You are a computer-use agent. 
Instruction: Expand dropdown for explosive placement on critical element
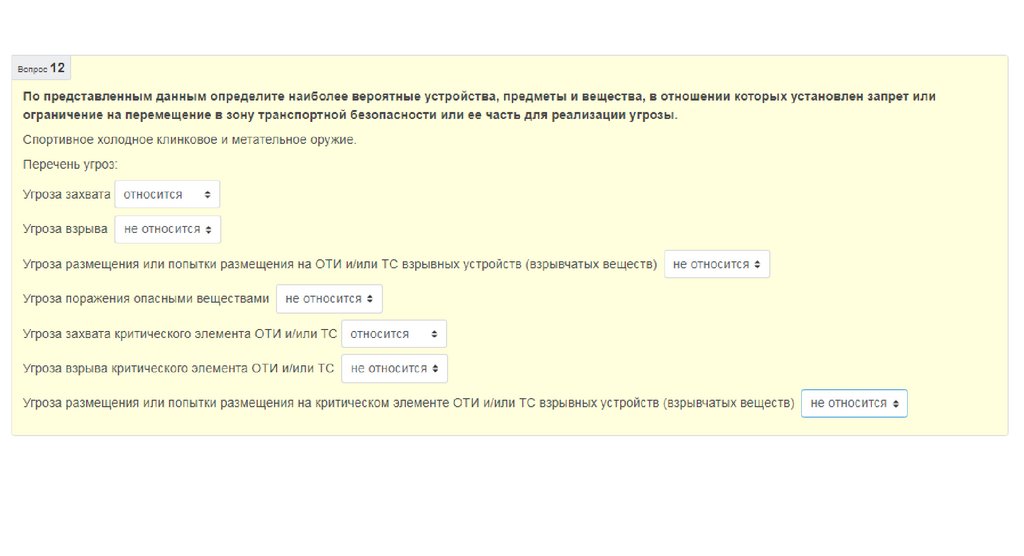click(854, 403)
